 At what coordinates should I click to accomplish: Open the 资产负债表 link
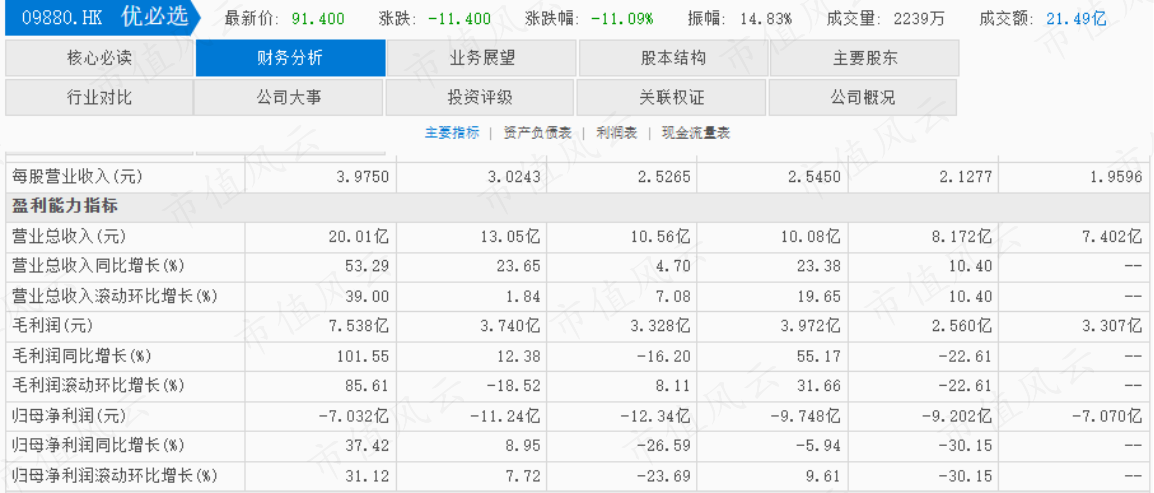tap(537, 133)
